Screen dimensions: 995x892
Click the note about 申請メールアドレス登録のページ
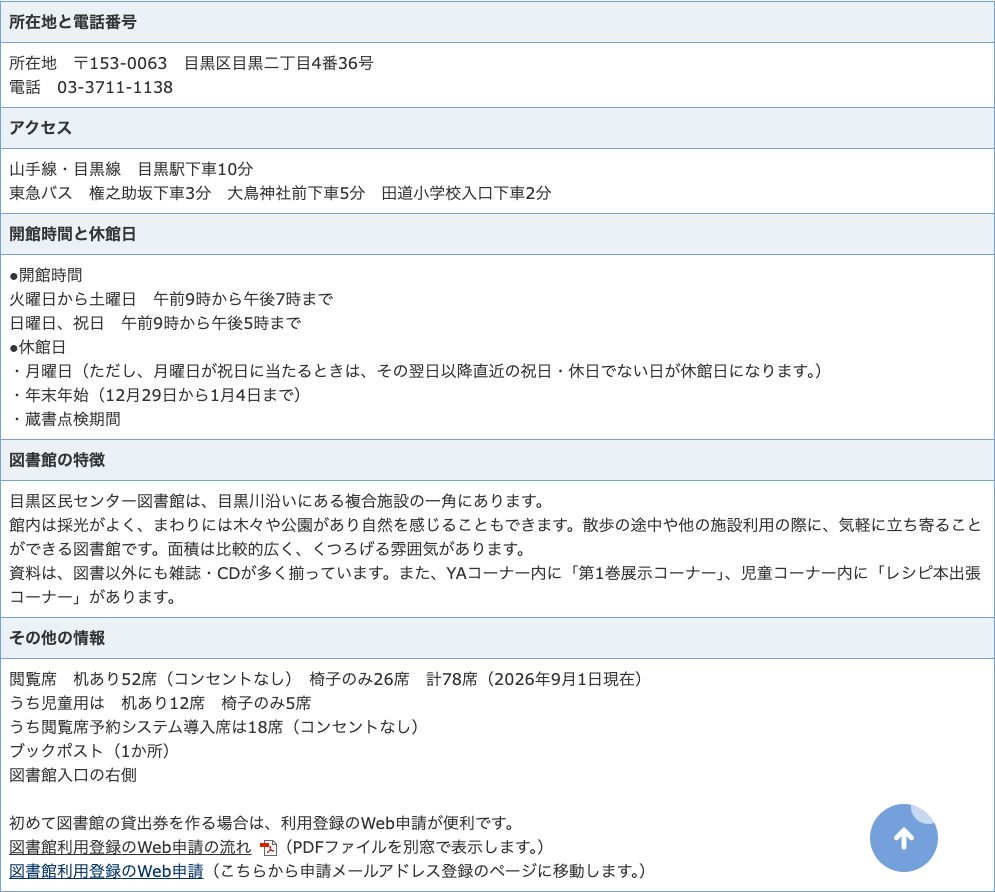tap(426, 871)
